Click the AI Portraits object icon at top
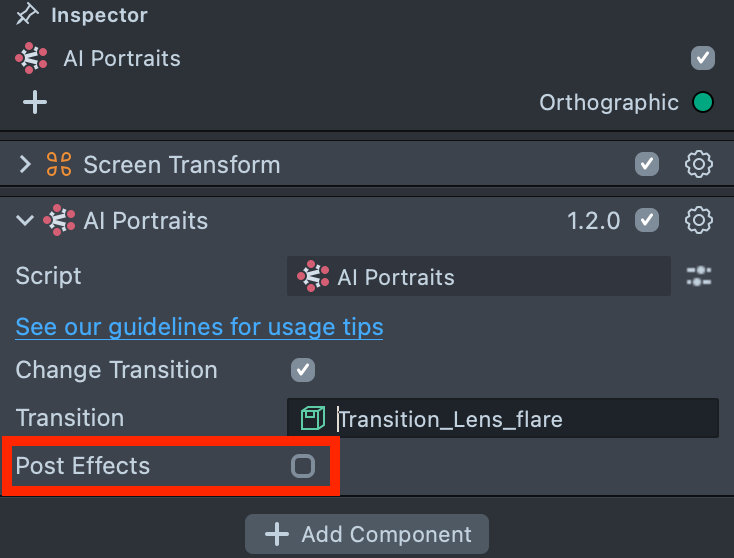This screenshot has width=734, height=558. (x=32, y=58)
